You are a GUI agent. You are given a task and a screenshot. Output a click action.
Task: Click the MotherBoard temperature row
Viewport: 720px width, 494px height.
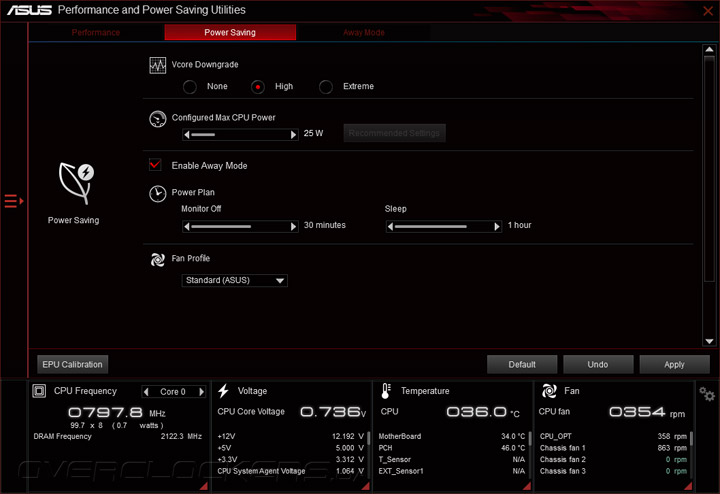(x=452, y=436)
